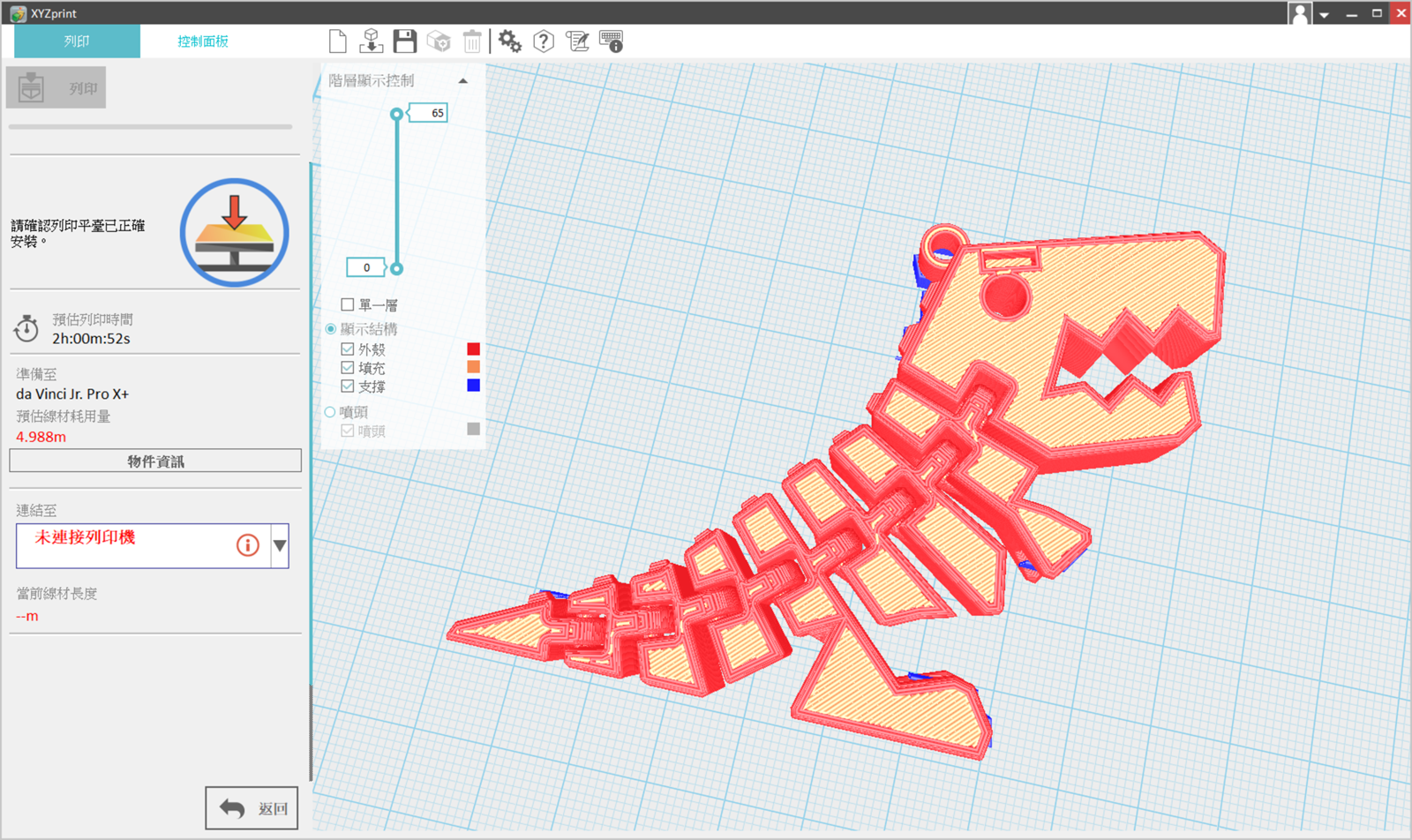Switch to the 控制面板 tab
The height and width of the screenshot is (840, 1412).
point(203,41)
